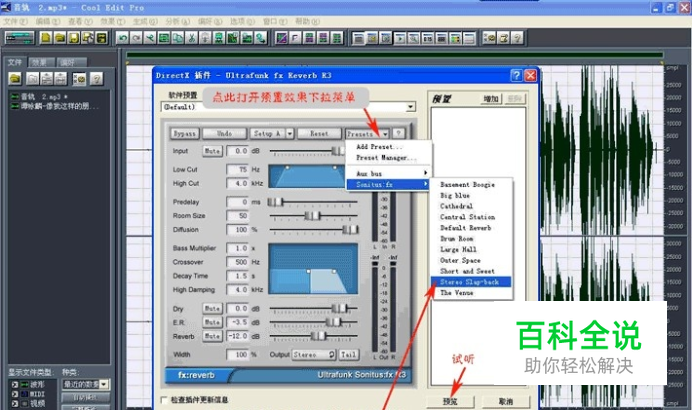Screen dimensions: 692x410
Task: Choose the Cathedral preset
Action: 471,206
